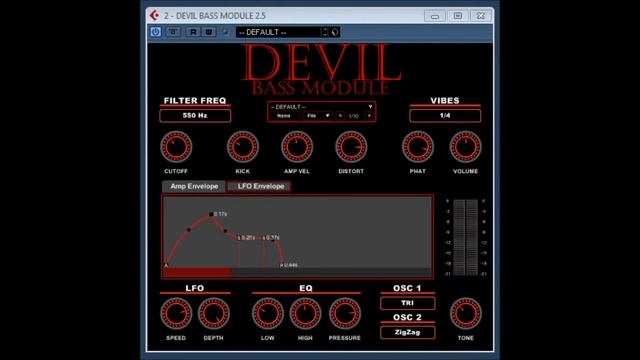Open OSC 1 waveform selector TRI
Image resolution: width=640 pixels, height=360 pixels.
click(407, 303)
